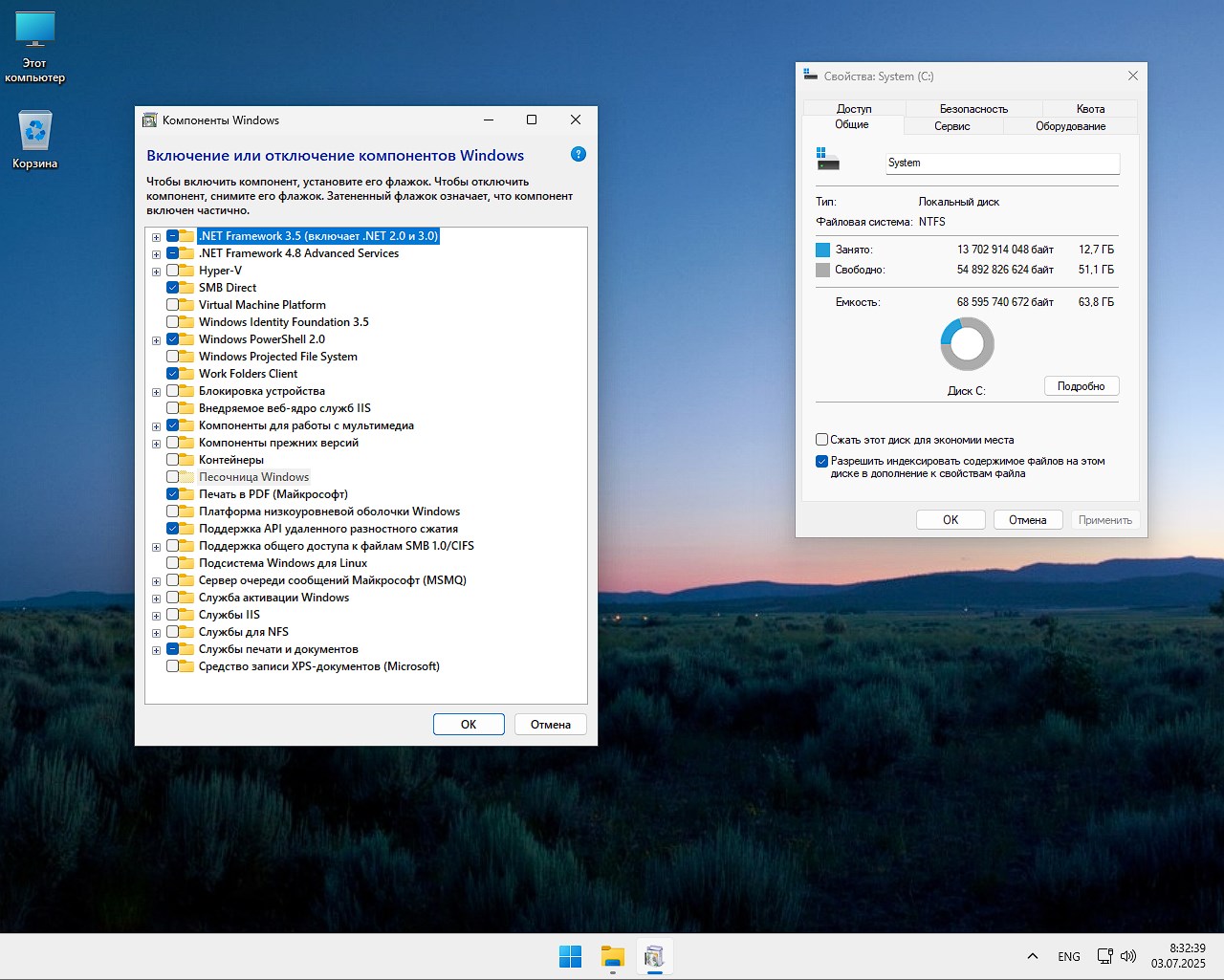This screenshot has height=980, width=1224.
Task: Open the taskbar clock and date
Action: [1179, 956]
